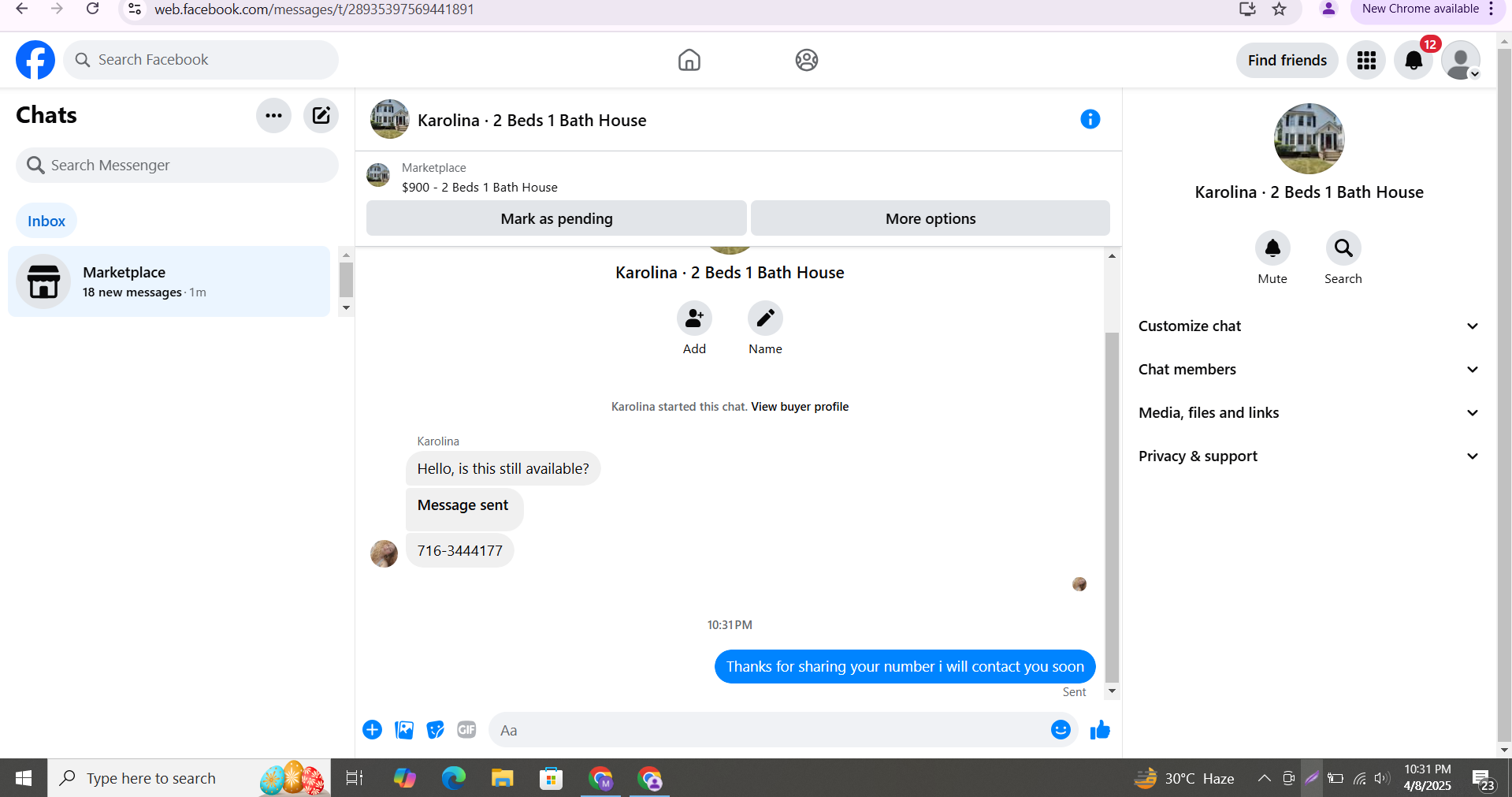Send a thumbs-up like
Viewport: 1512px width, 797px height.
click(1100, 730)
